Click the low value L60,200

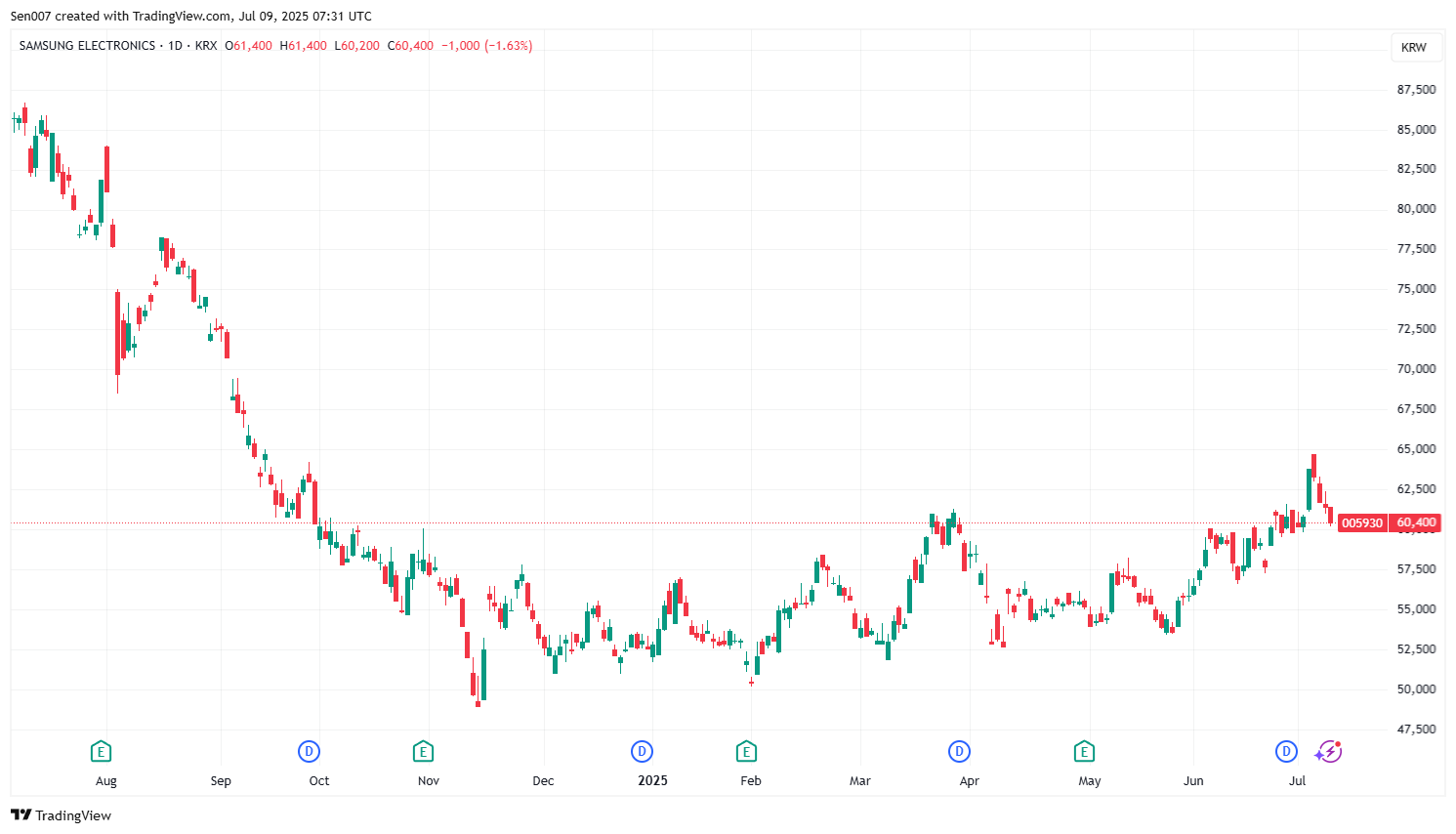(357, 46)
